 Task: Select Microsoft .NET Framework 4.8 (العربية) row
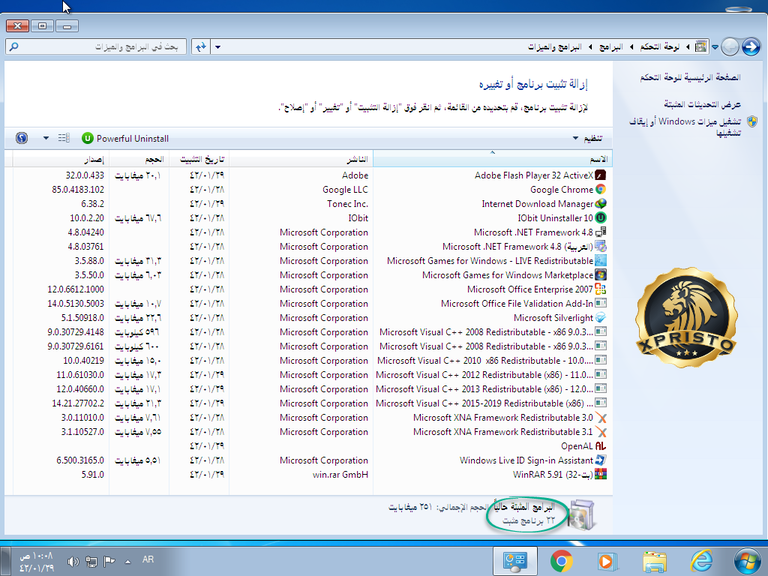pos(310,246)
